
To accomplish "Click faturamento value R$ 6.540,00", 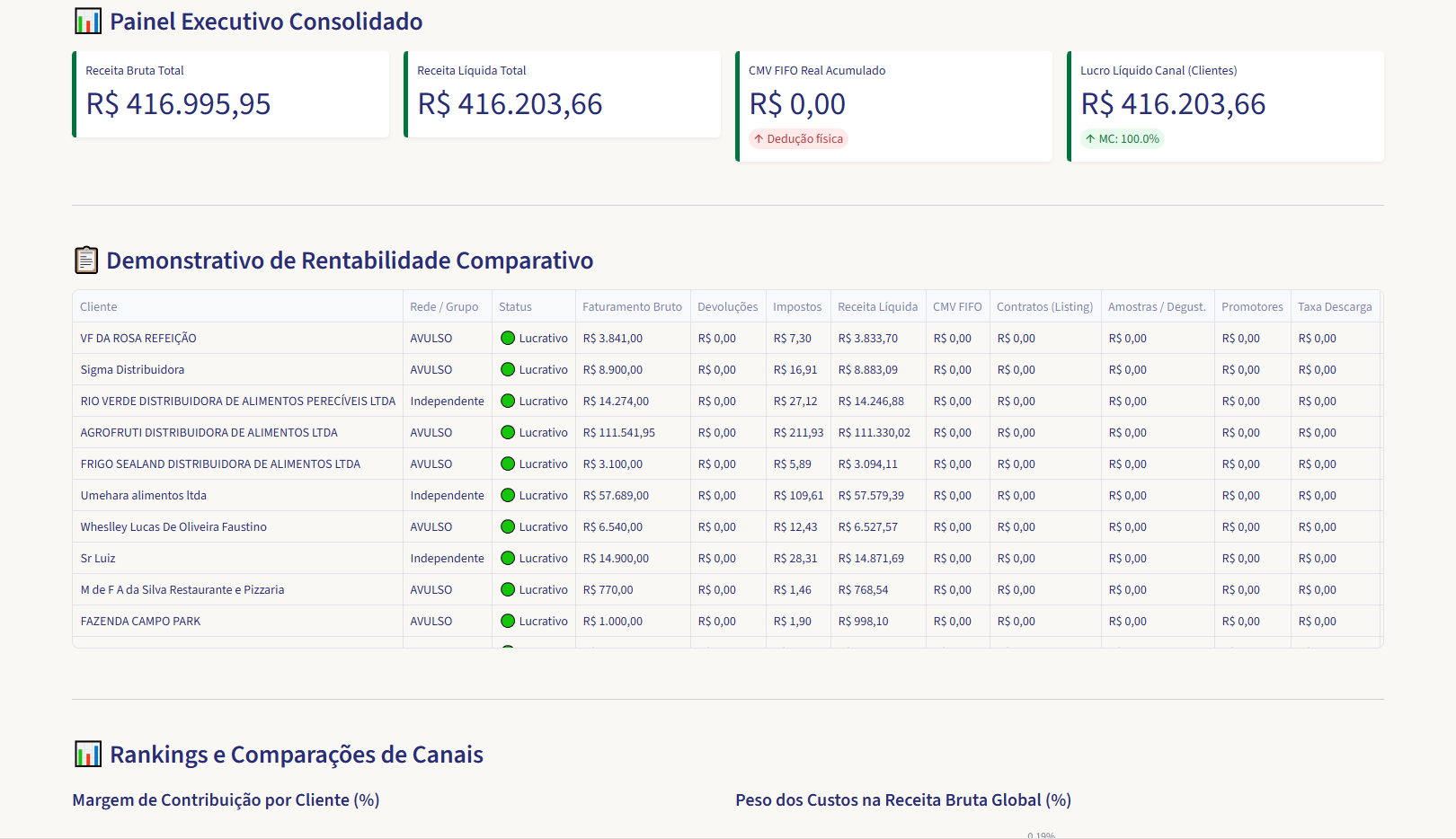I will coord(613,526).
